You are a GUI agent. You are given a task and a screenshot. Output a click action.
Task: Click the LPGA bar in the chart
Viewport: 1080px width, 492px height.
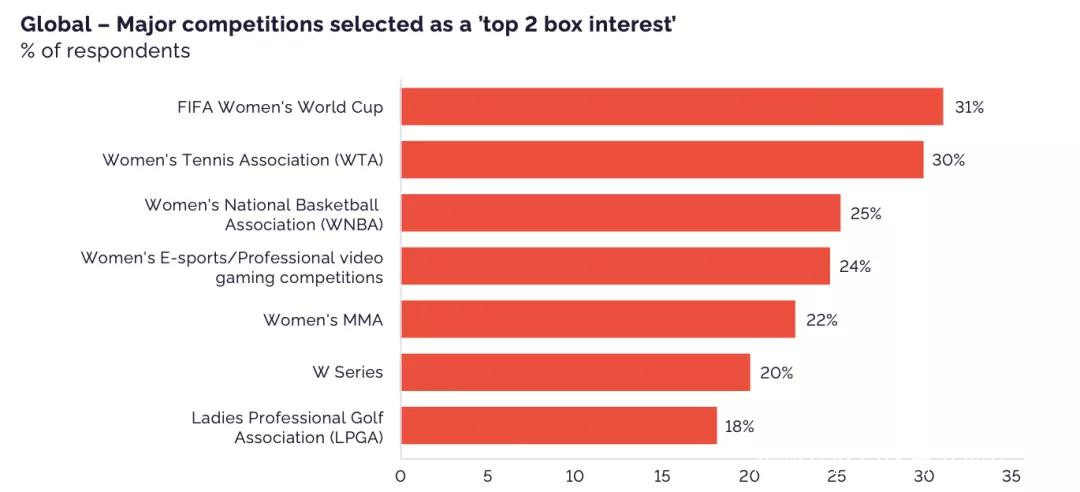point(559,426)
